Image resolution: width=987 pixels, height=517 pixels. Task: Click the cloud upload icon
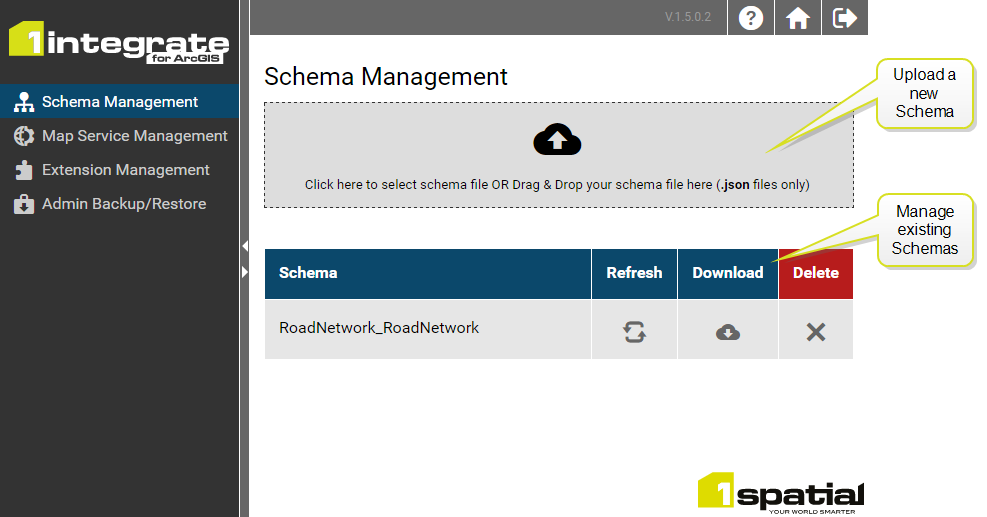click(558, 141)
